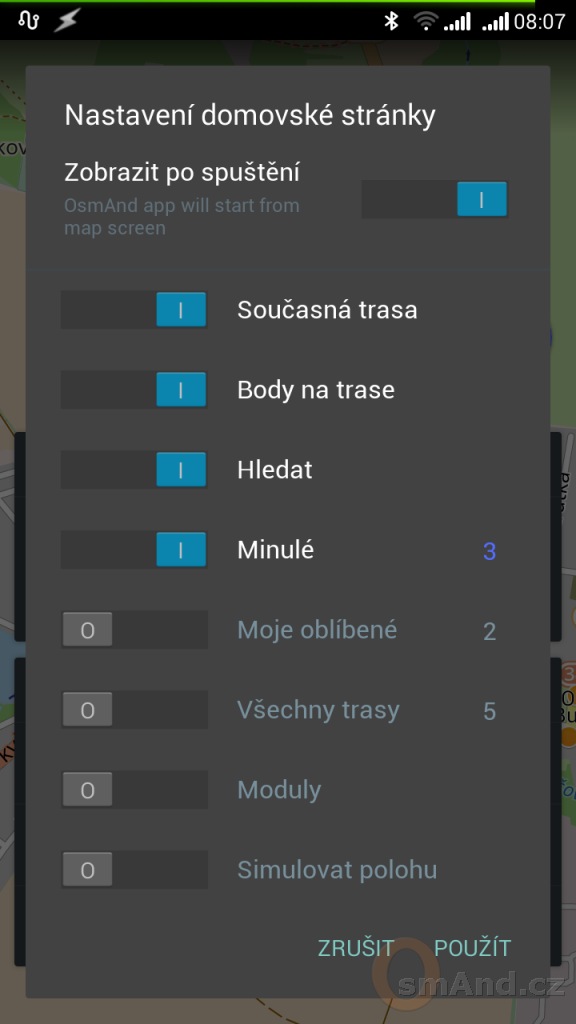Viewport: 576px width, 1024px height.
Task: Change the Minulé row count number 3
Action: tap(489, 552)
